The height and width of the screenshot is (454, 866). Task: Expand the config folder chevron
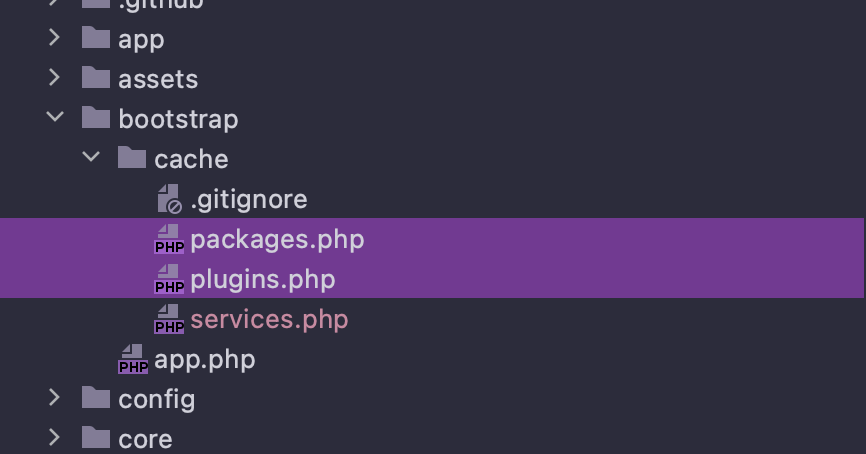click(x=54, y=397)
